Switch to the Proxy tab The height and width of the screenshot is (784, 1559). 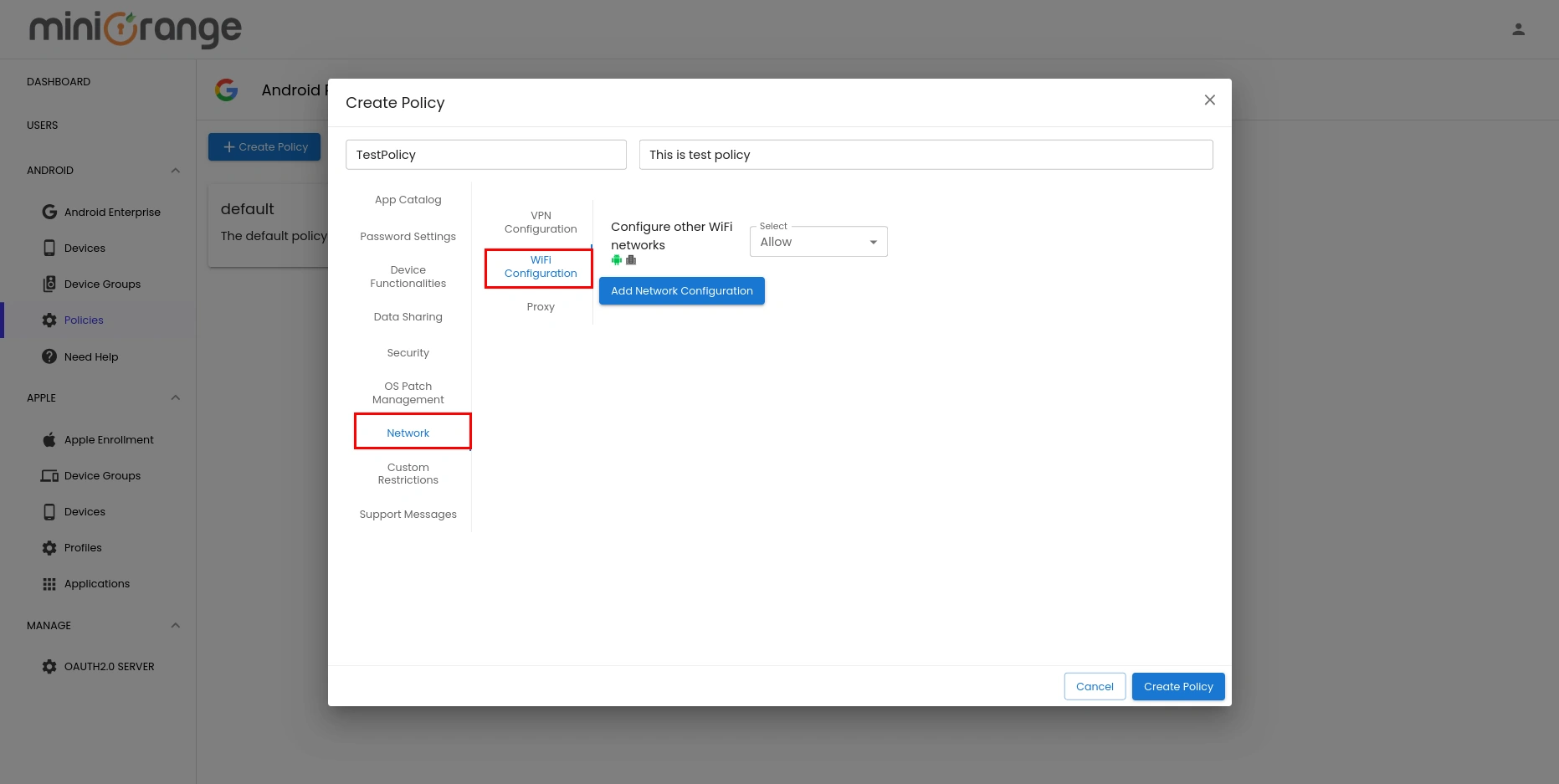[541, 306]
